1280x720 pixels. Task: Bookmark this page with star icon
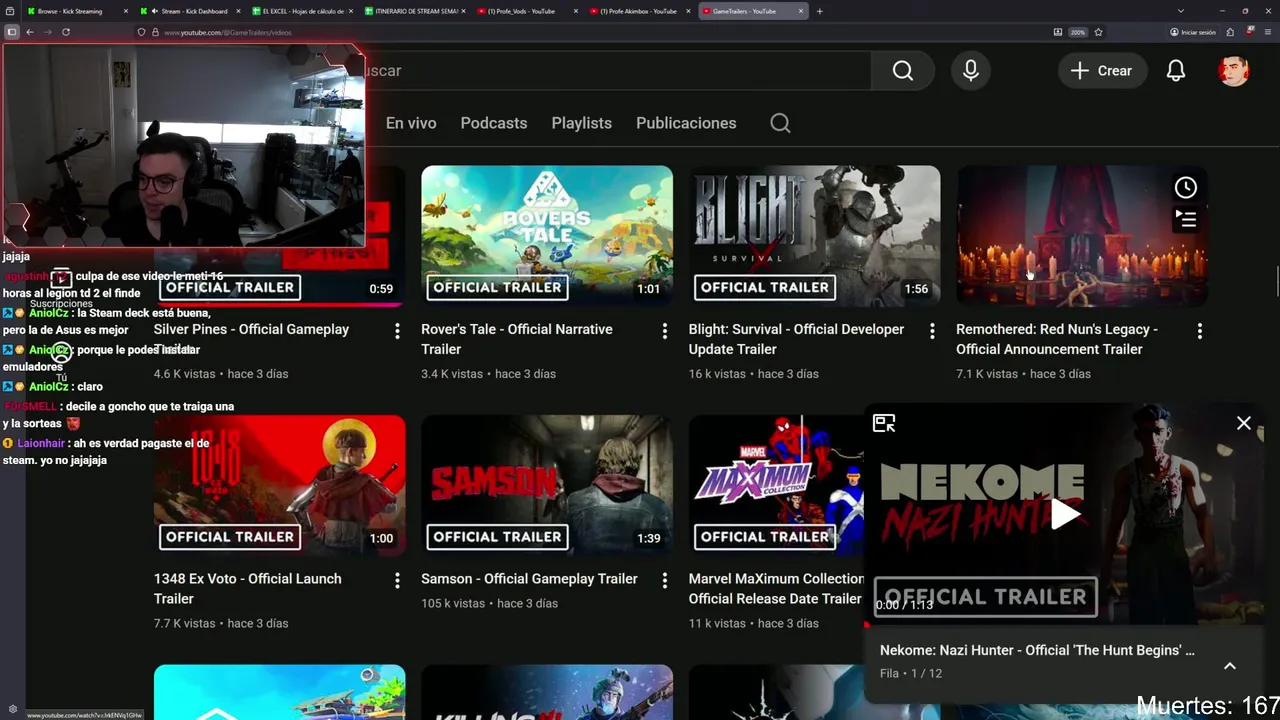tap(1098, 32)
